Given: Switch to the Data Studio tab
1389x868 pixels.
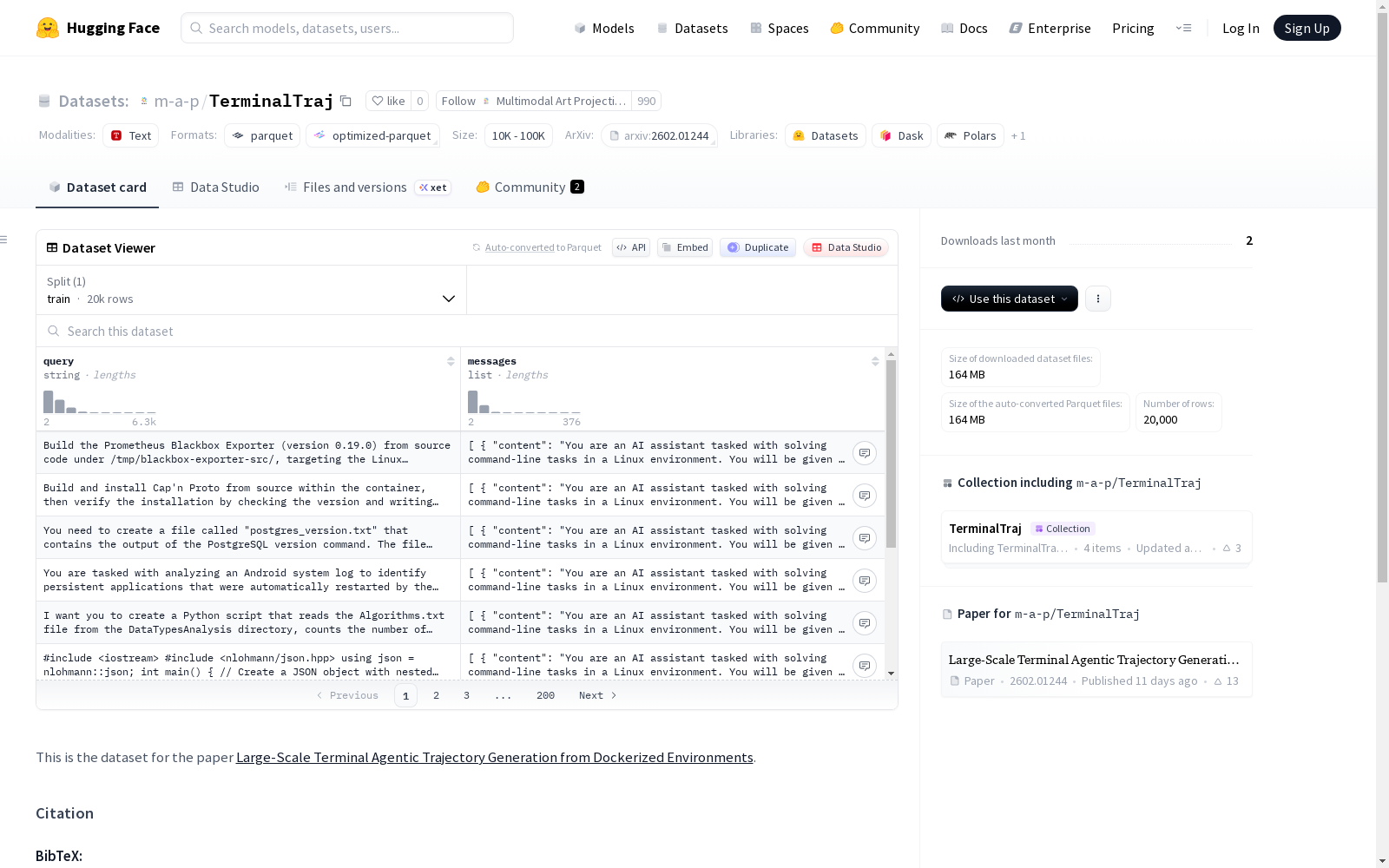Looking at the screenshot, I should (x=215, y=187).
